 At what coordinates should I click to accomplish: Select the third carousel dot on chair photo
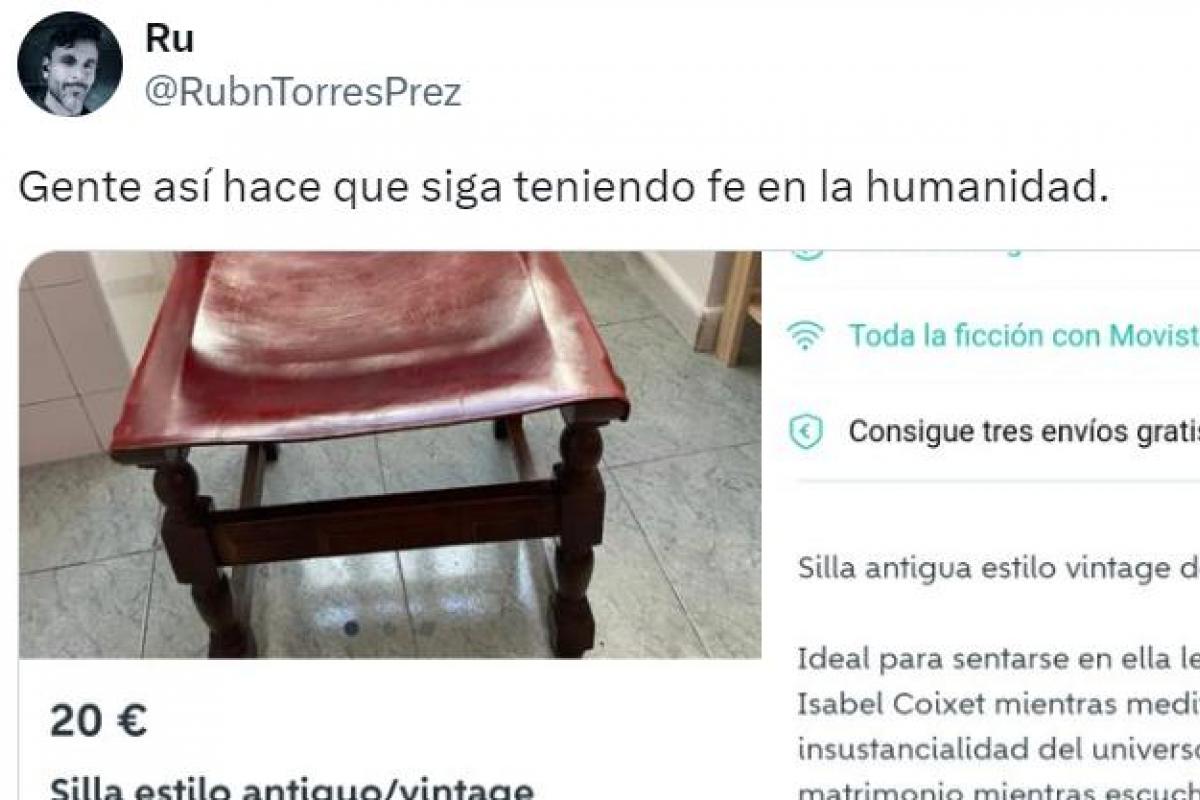(x=426, y=628)
